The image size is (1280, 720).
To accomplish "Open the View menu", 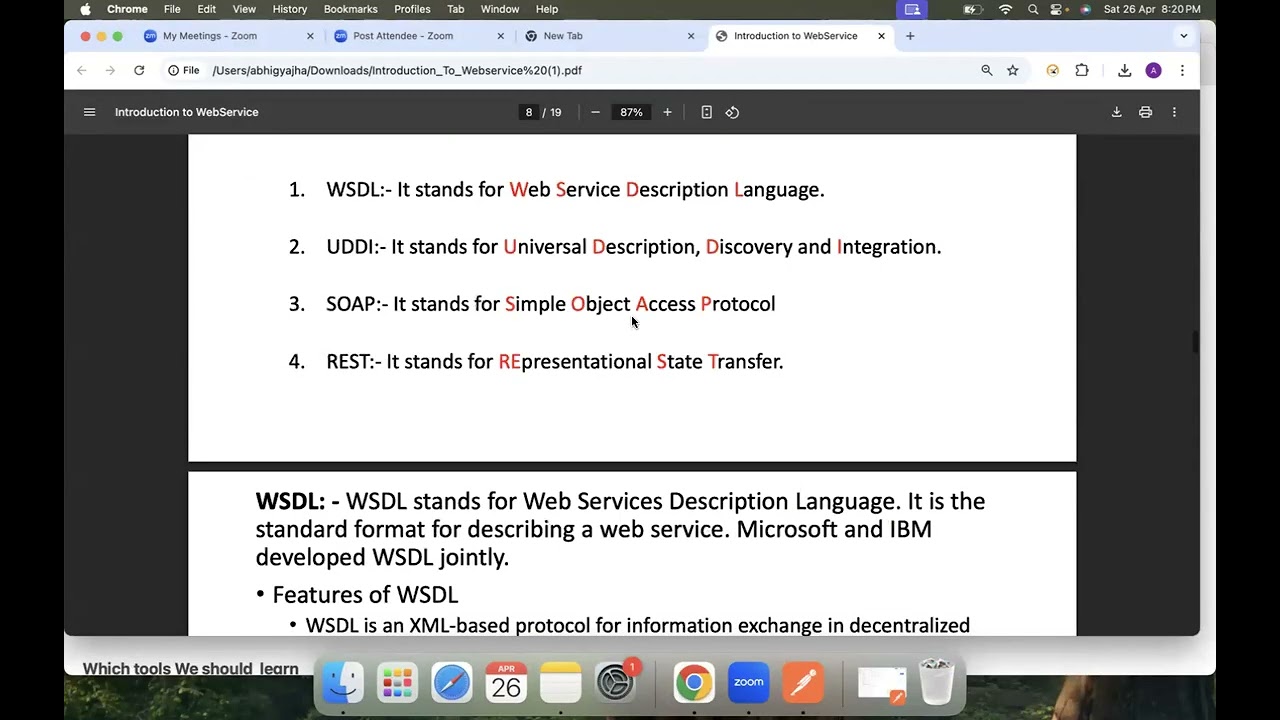I will [244, 9].
